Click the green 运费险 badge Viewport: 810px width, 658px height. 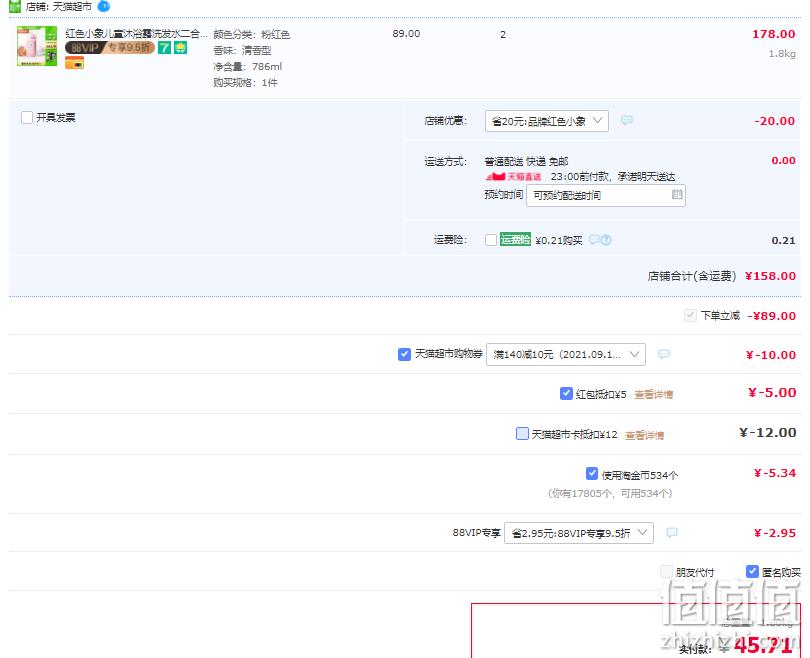tap(515, 240)
